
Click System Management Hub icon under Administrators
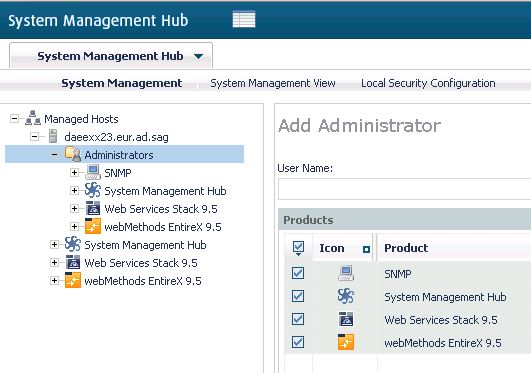pos(93,190)
